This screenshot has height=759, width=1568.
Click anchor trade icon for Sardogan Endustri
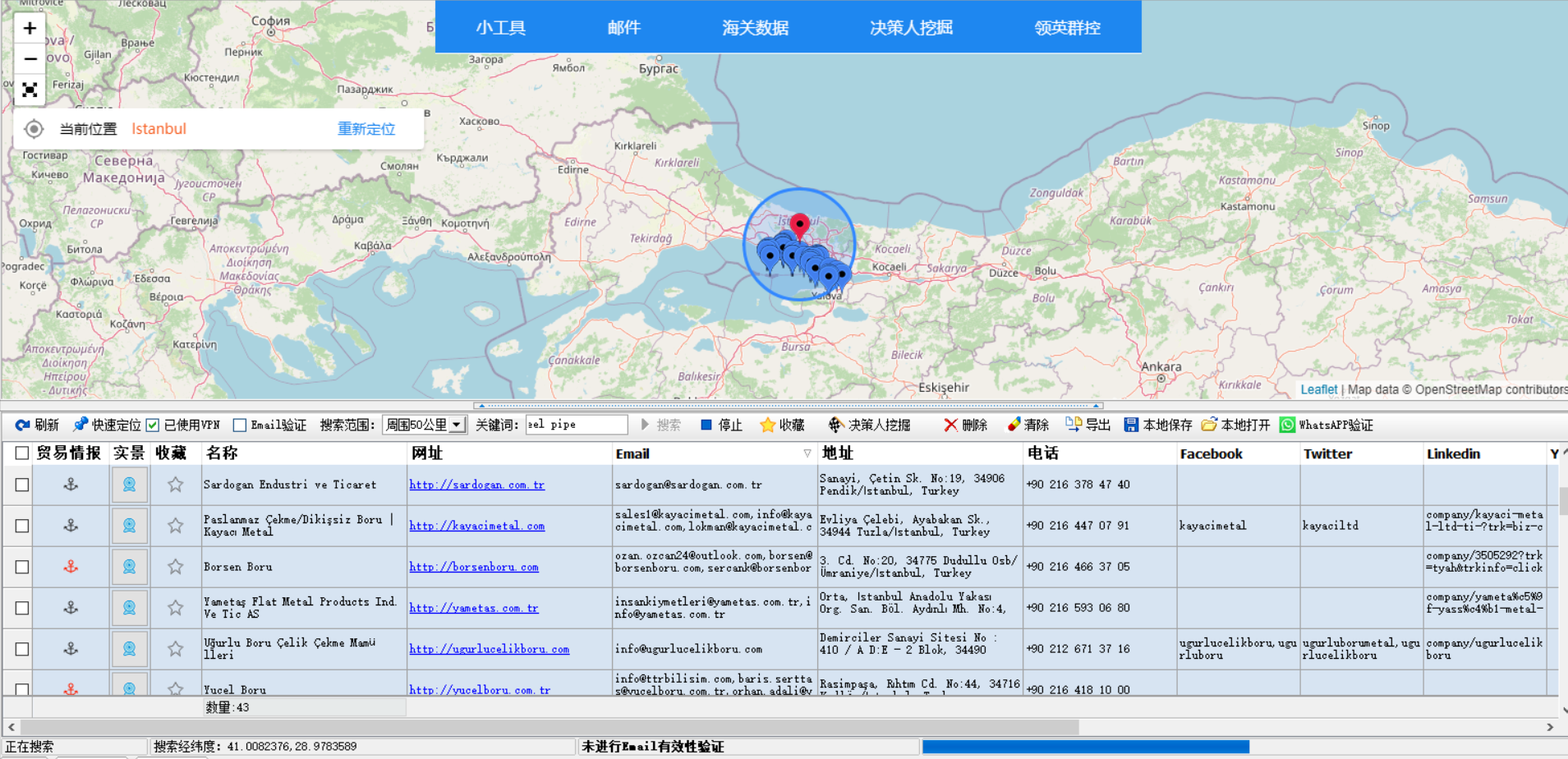click(x=71, y=485)
